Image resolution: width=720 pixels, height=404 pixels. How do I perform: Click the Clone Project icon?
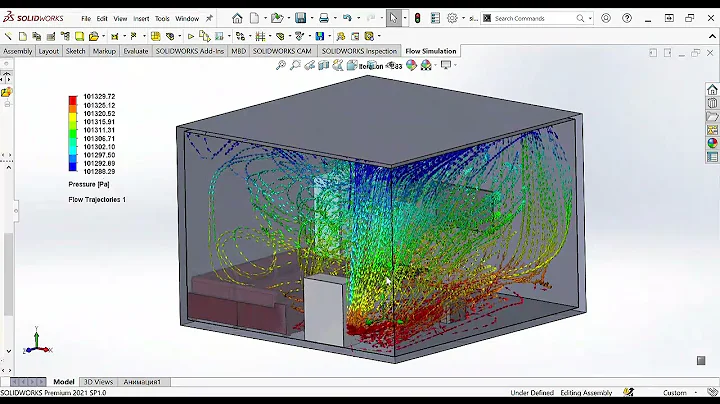click(x=37, y=36)
